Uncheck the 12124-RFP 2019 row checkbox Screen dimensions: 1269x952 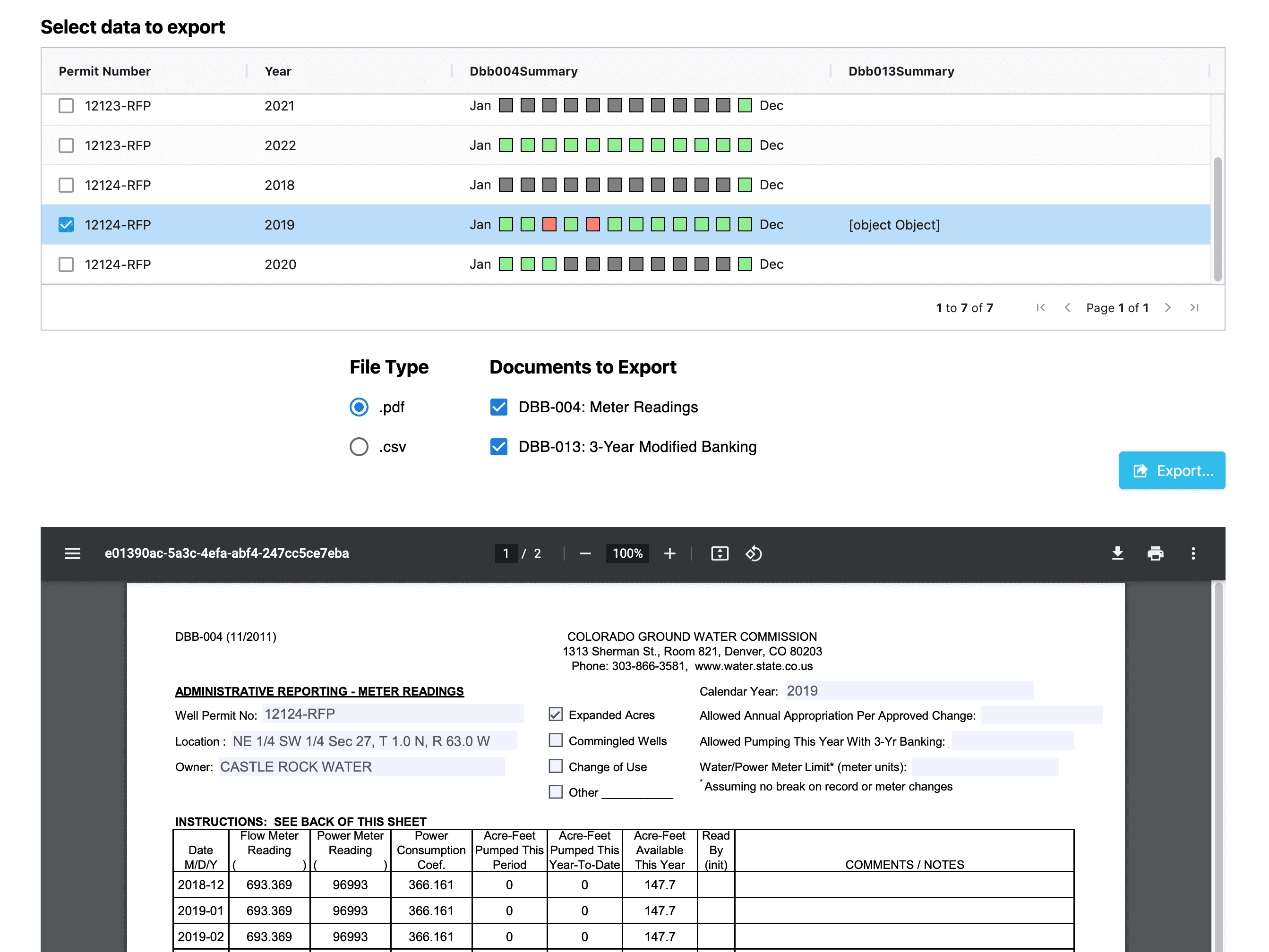(66, 225)
